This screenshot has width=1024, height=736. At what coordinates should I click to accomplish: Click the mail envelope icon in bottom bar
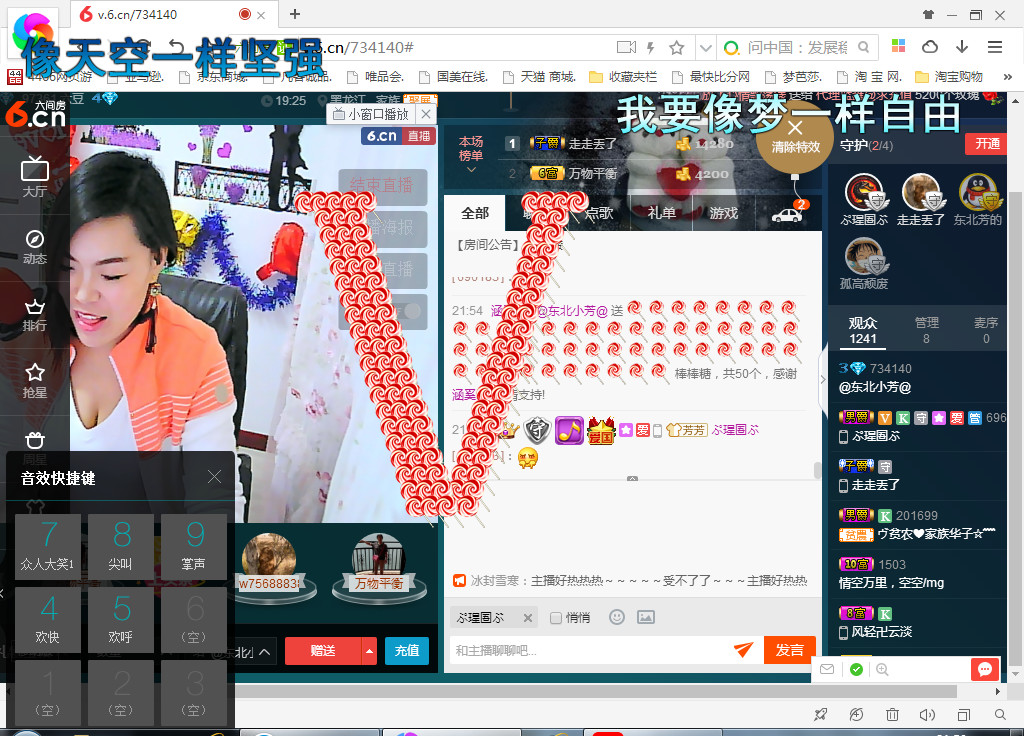click(827, 669)
